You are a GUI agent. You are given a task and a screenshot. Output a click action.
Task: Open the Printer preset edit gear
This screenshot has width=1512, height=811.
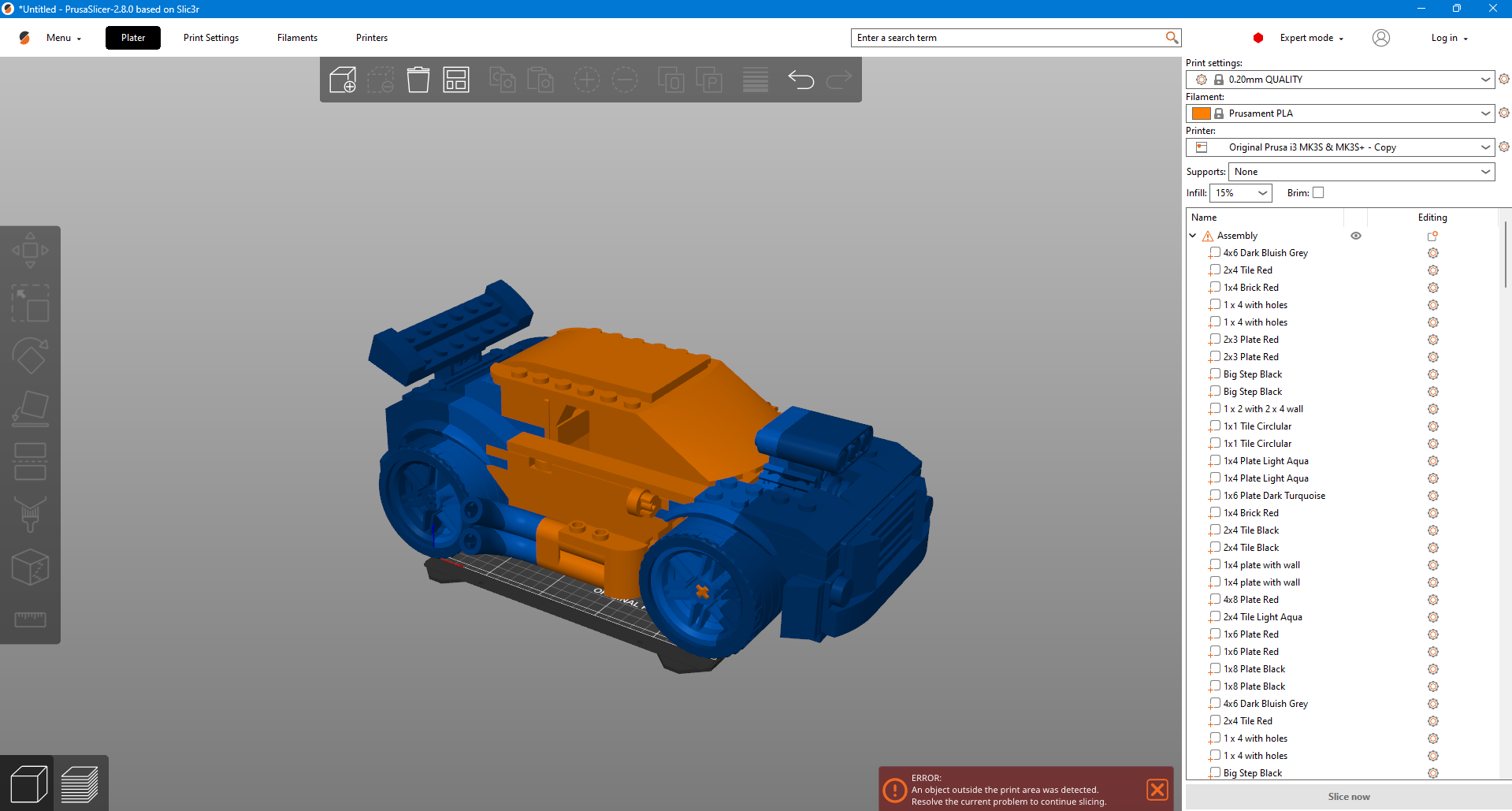1504,147
